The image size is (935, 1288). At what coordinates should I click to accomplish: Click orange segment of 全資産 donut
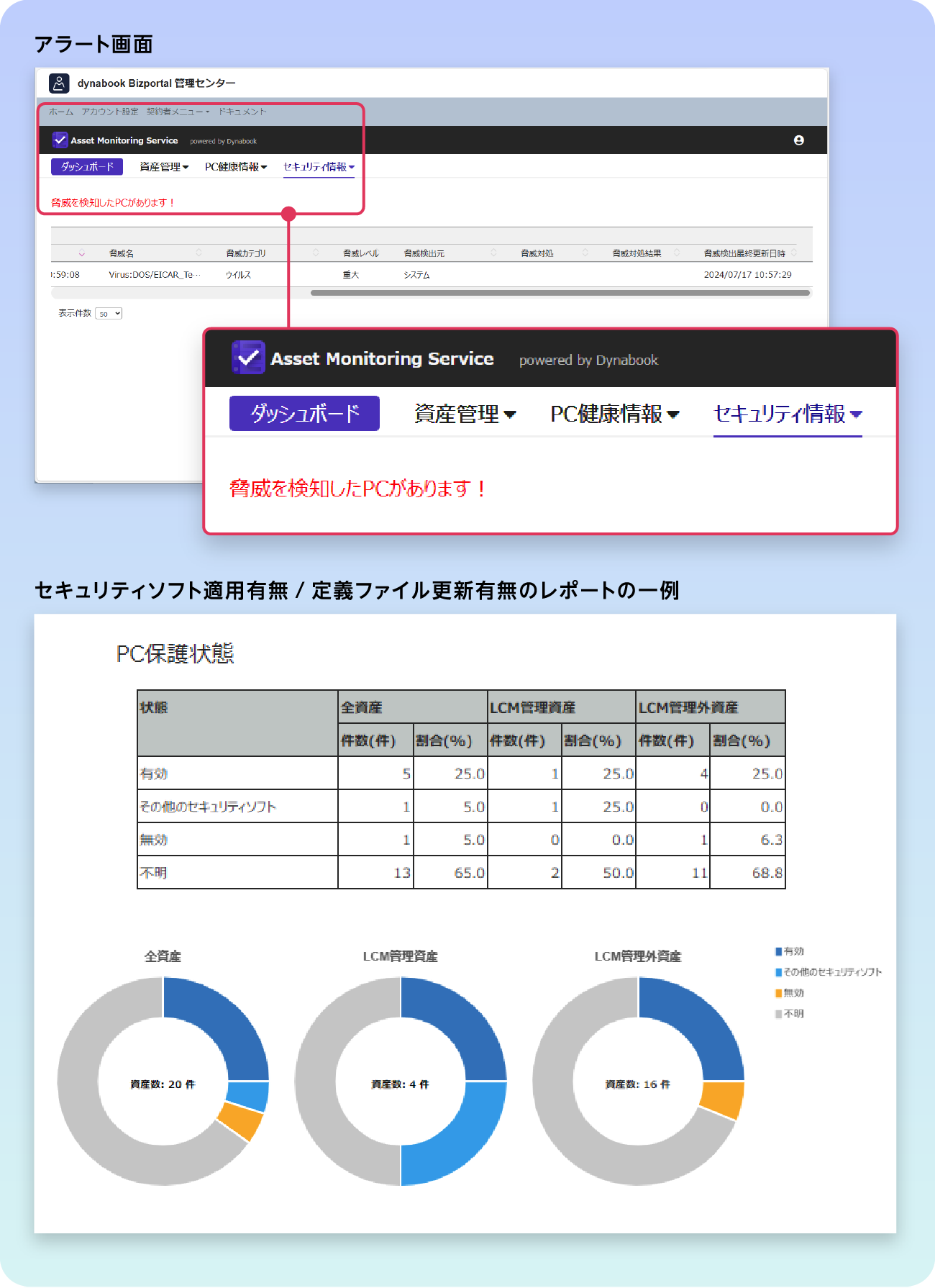(x=241, y=1123)
